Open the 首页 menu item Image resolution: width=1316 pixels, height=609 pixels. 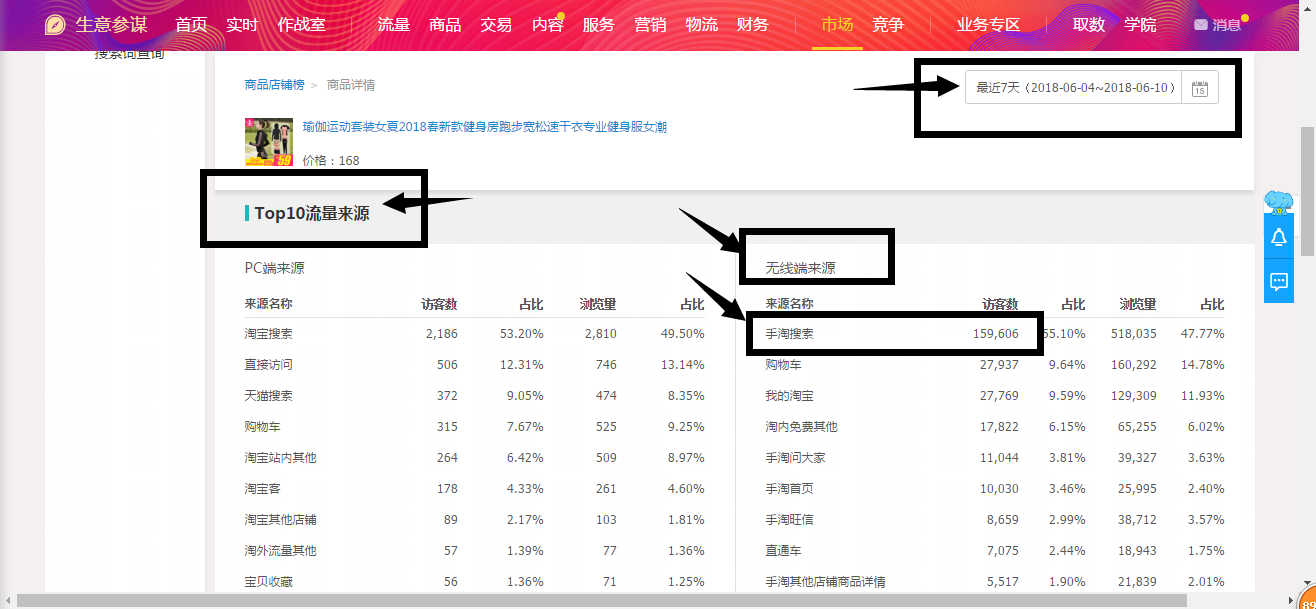click(191, 25)
